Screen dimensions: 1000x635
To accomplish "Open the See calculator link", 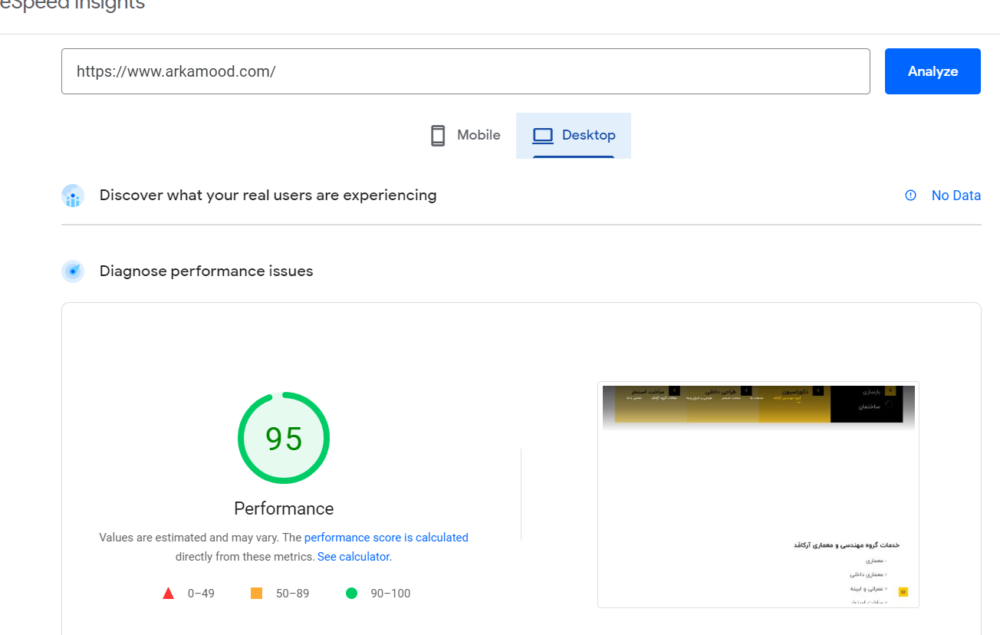I will 354,557.
